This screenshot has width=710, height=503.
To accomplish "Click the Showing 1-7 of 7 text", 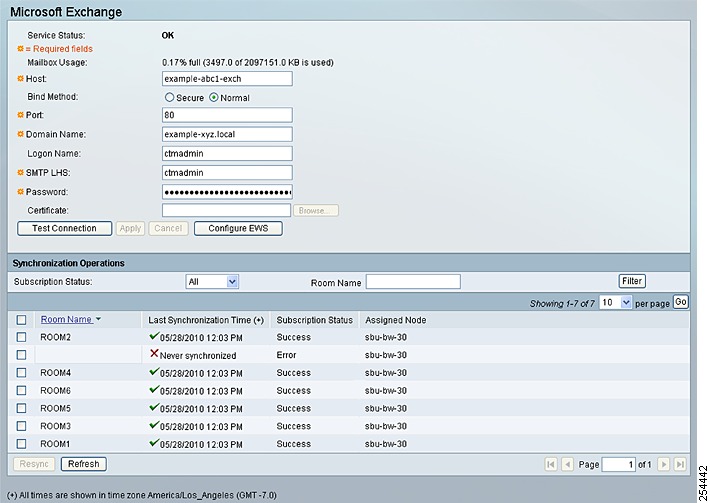I will 562,303.
